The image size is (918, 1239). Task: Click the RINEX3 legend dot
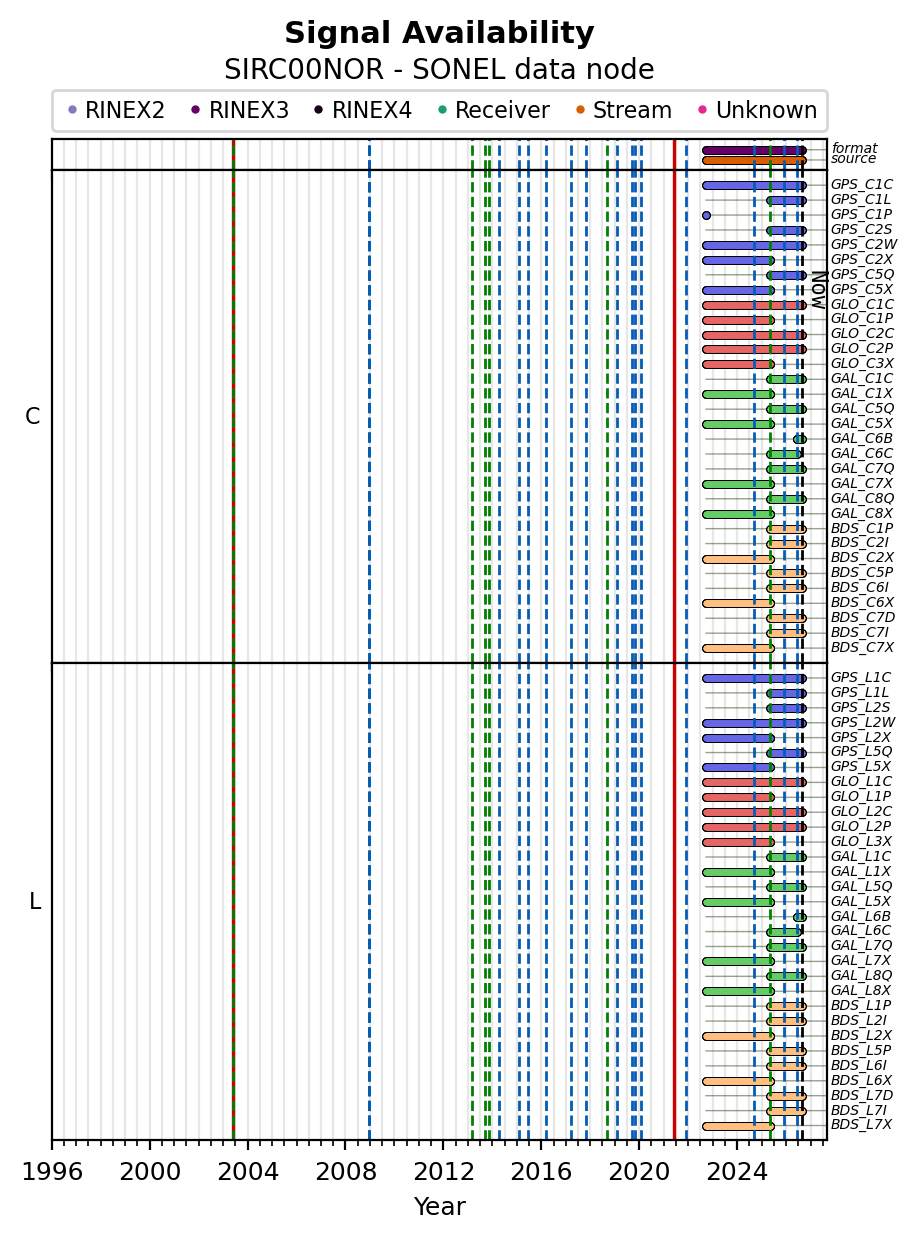tap(195, 110)
